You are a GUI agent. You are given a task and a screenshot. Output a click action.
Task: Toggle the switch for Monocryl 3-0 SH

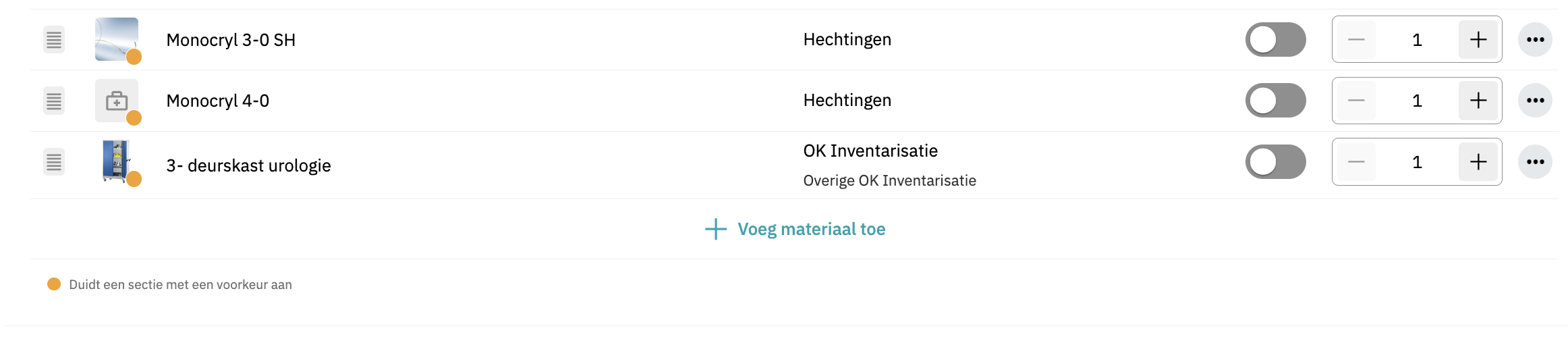(x=1275, y=40)
